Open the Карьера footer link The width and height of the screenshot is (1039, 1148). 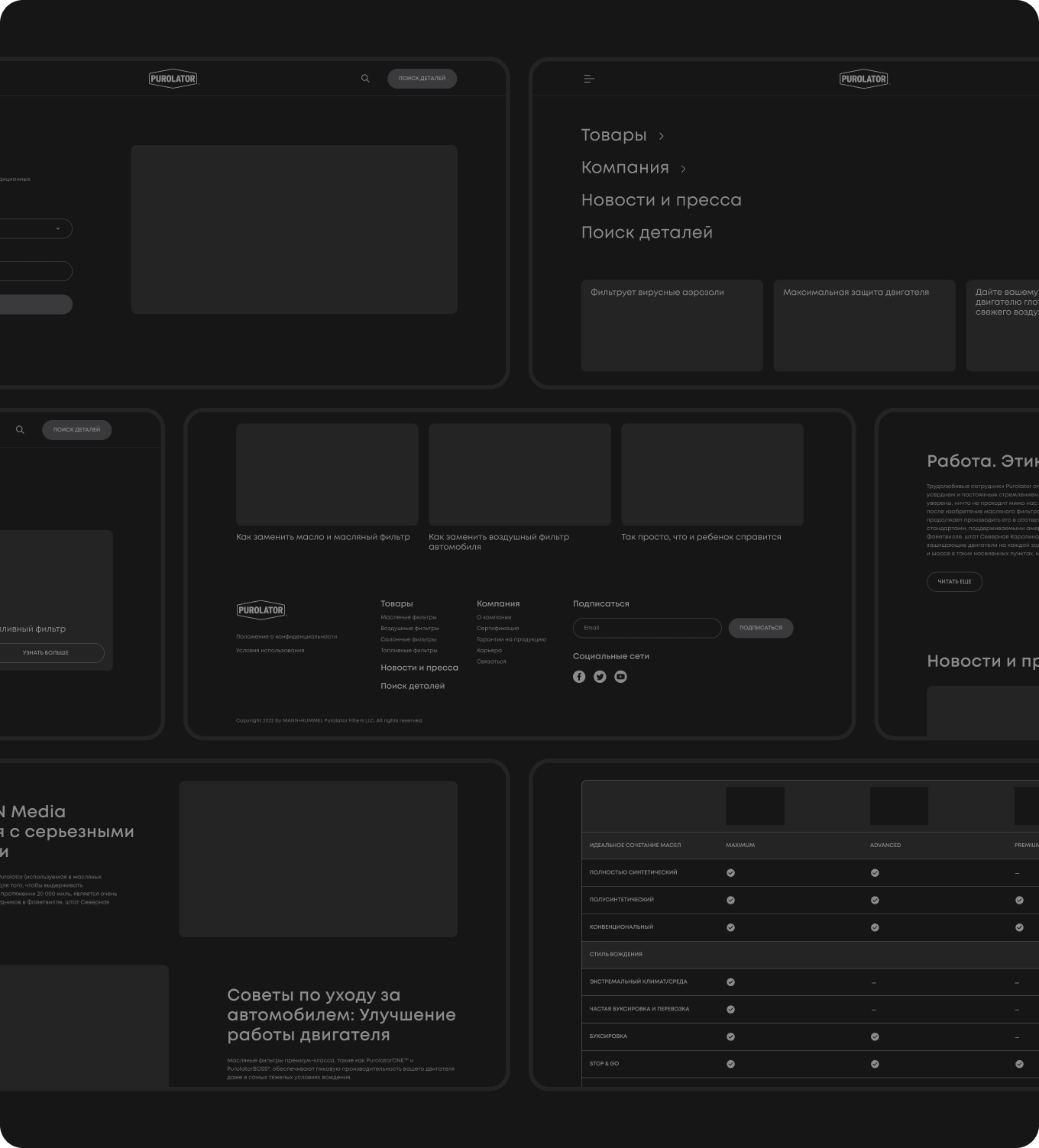pos(490,651)
